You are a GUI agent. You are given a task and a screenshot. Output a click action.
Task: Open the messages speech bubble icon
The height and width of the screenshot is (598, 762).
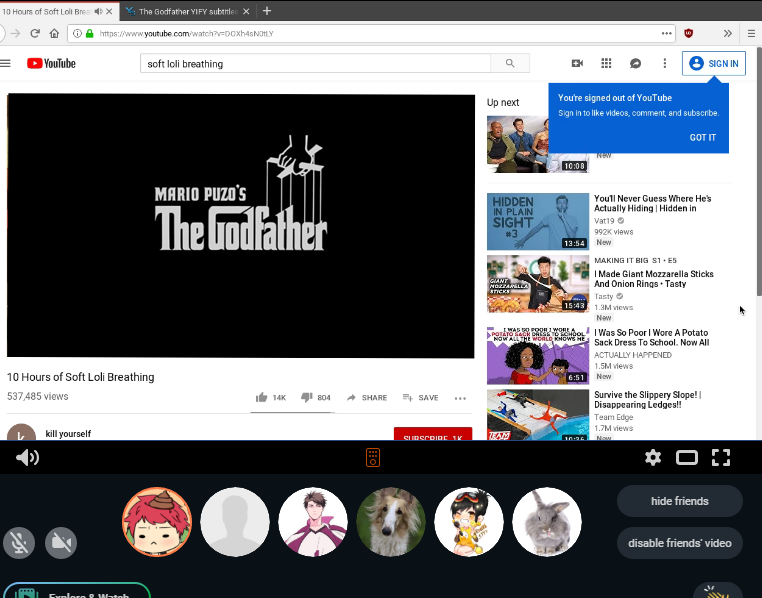click(635, 63)
